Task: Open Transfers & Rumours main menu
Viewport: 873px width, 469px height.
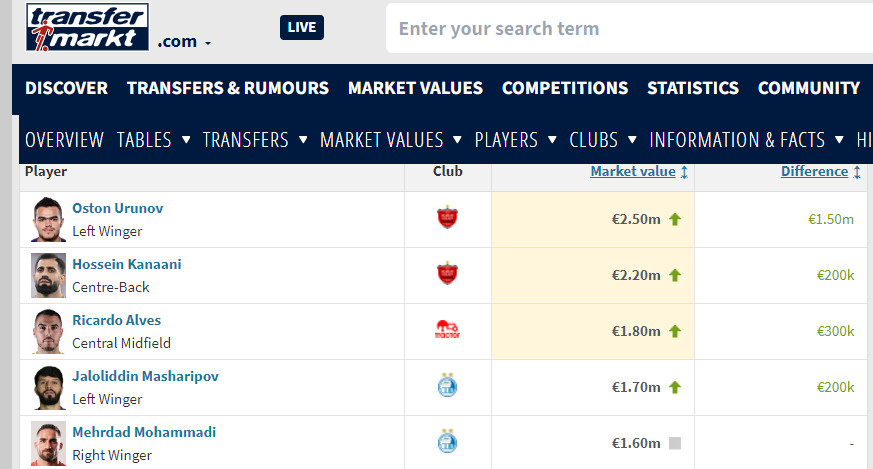Action: coord(228,88)
